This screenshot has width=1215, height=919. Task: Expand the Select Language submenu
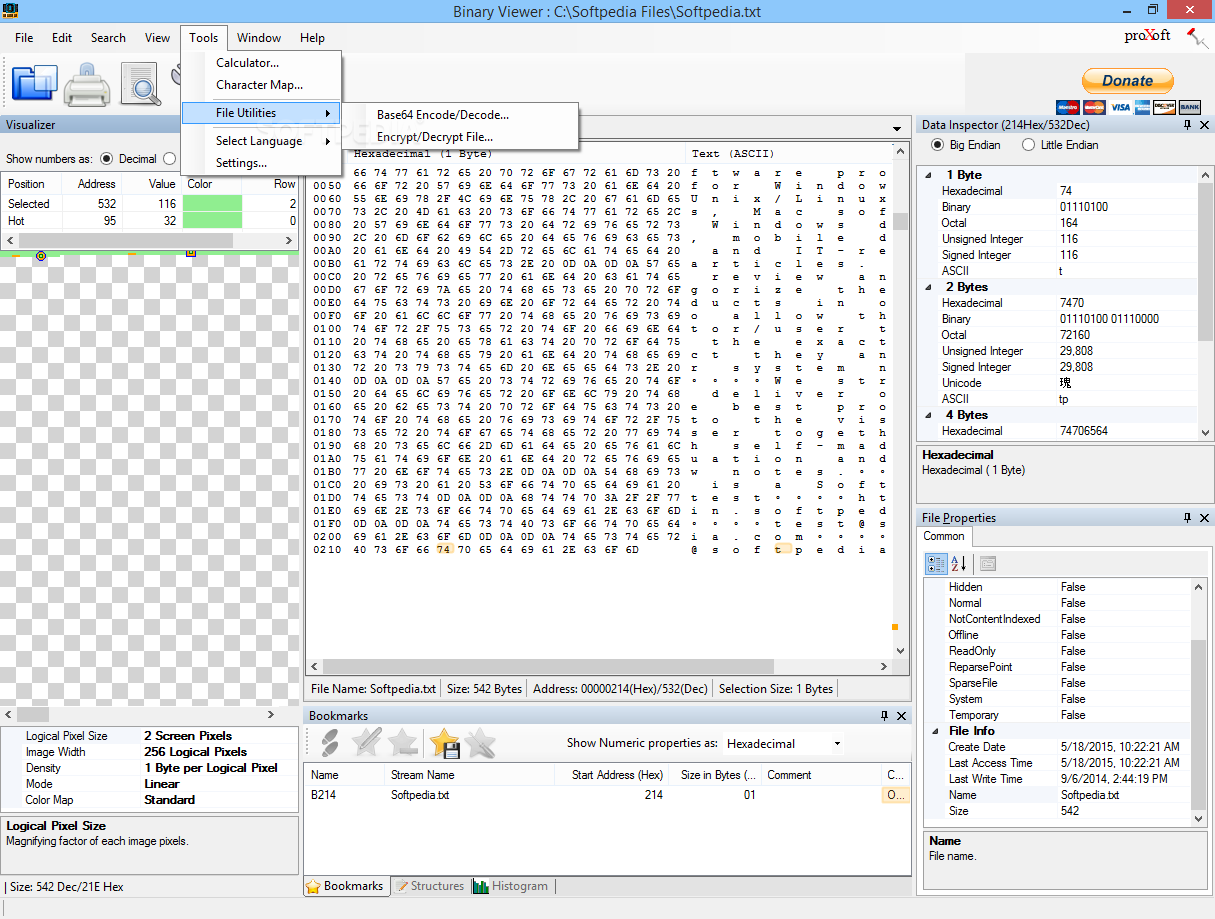point(261,141)
